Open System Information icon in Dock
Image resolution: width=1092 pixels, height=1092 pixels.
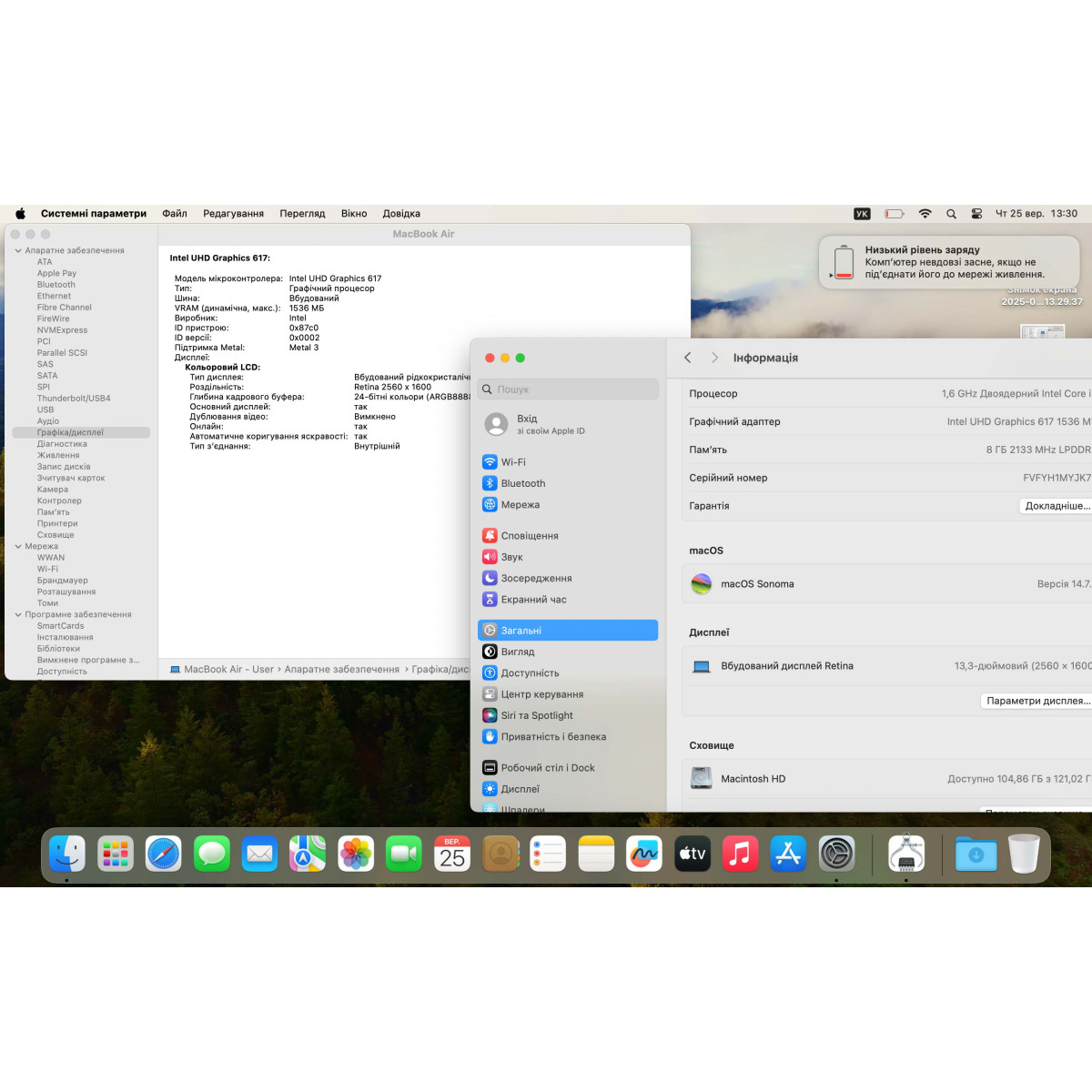coord(906,854)
